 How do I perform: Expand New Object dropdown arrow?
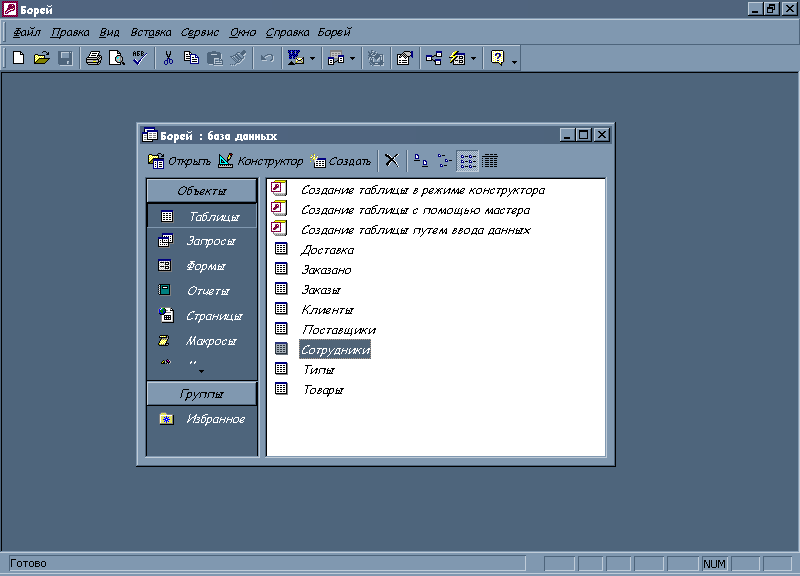[x=473, y=59]
